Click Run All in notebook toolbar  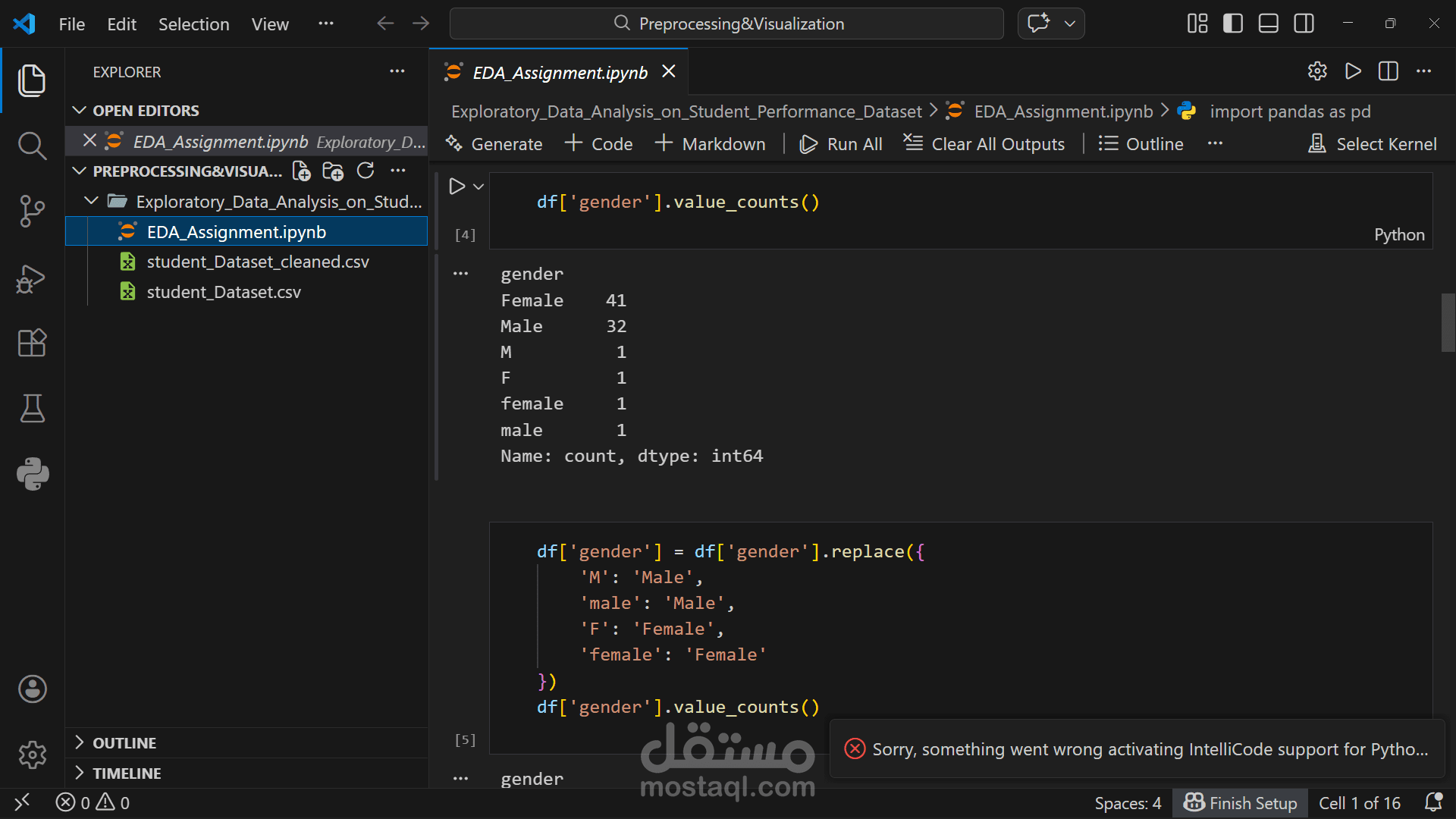[x=841, y=144]
